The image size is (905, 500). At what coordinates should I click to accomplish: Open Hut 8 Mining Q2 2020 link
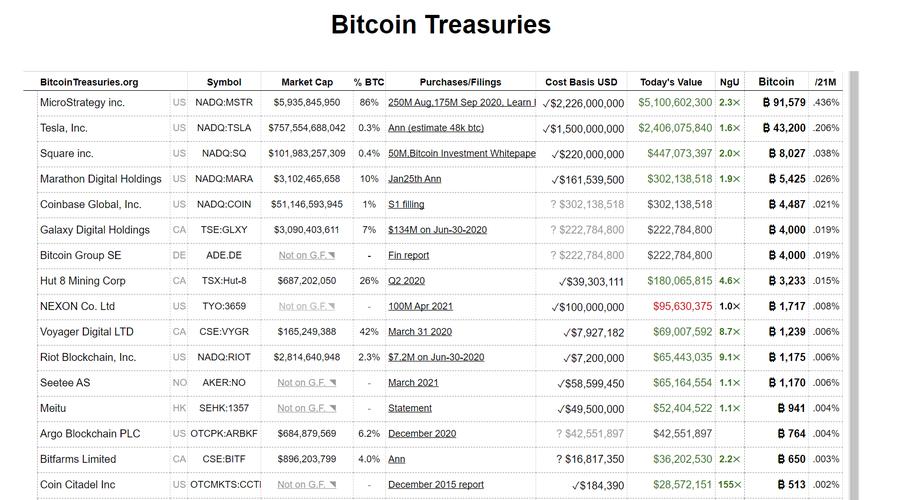tap(406, 281)
